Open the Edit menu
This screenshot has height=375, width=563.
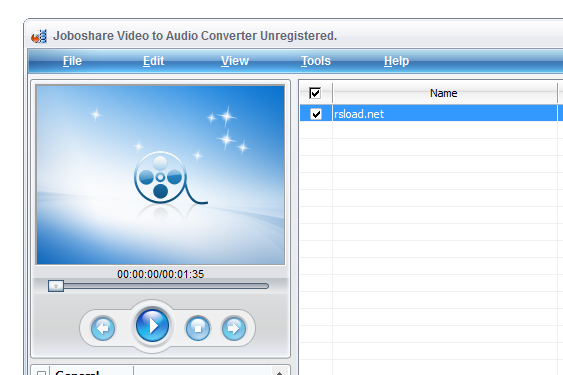[x=153, y=61]
